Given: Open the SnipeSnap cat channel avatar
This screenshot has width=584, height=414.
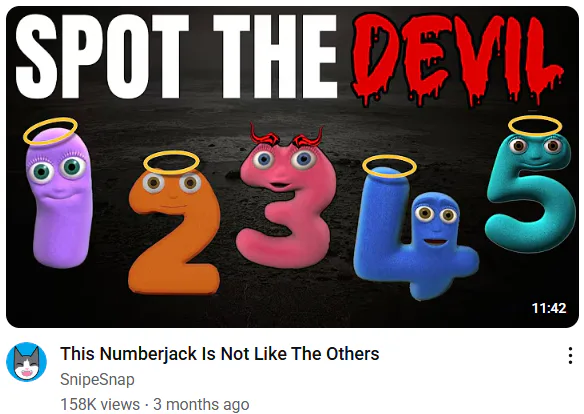Looking at the screenshot, I should click(x=26, y=362).
